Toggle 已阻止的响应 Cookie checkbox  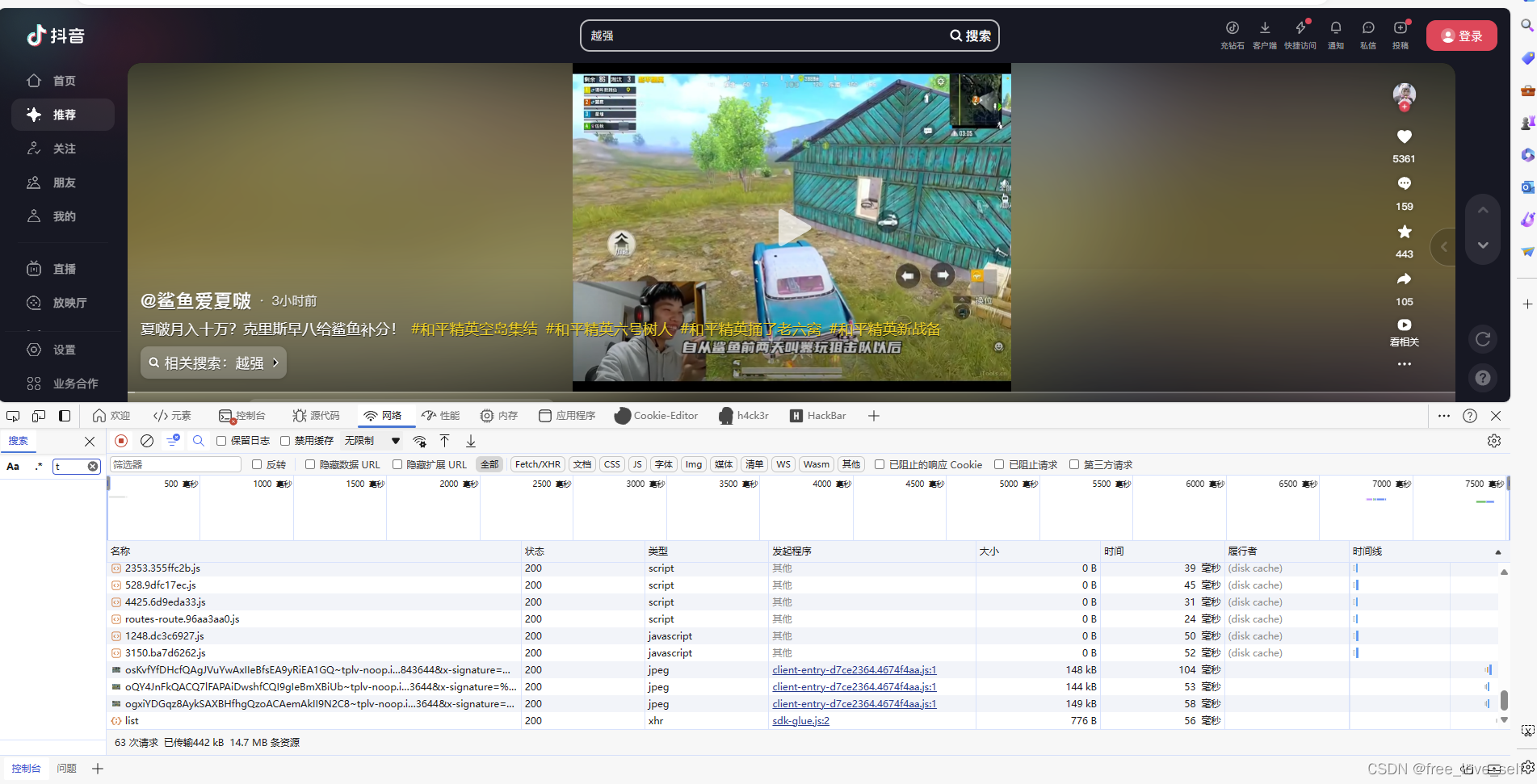click(880, 464)
